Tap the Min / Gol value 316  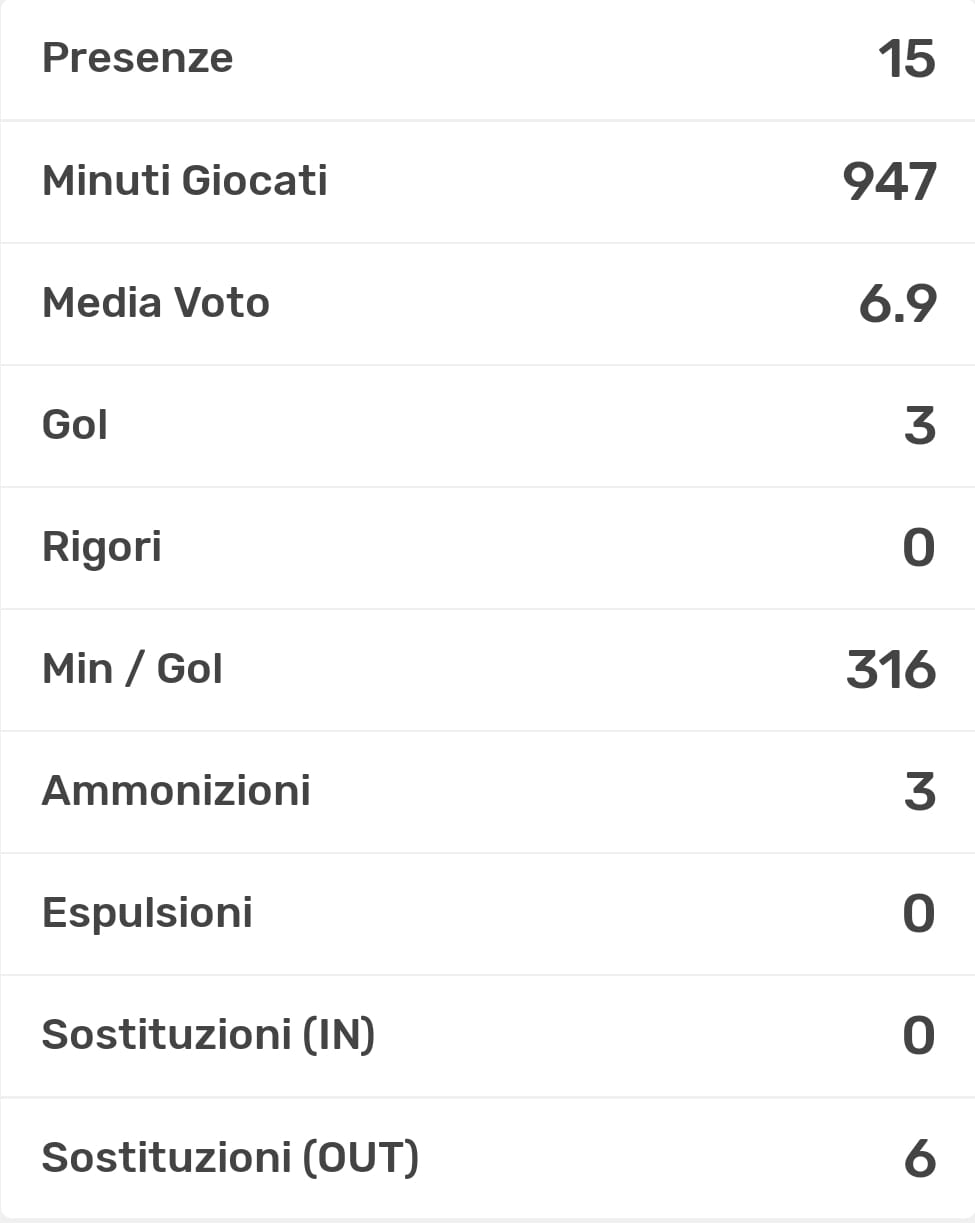pos(890,670)
